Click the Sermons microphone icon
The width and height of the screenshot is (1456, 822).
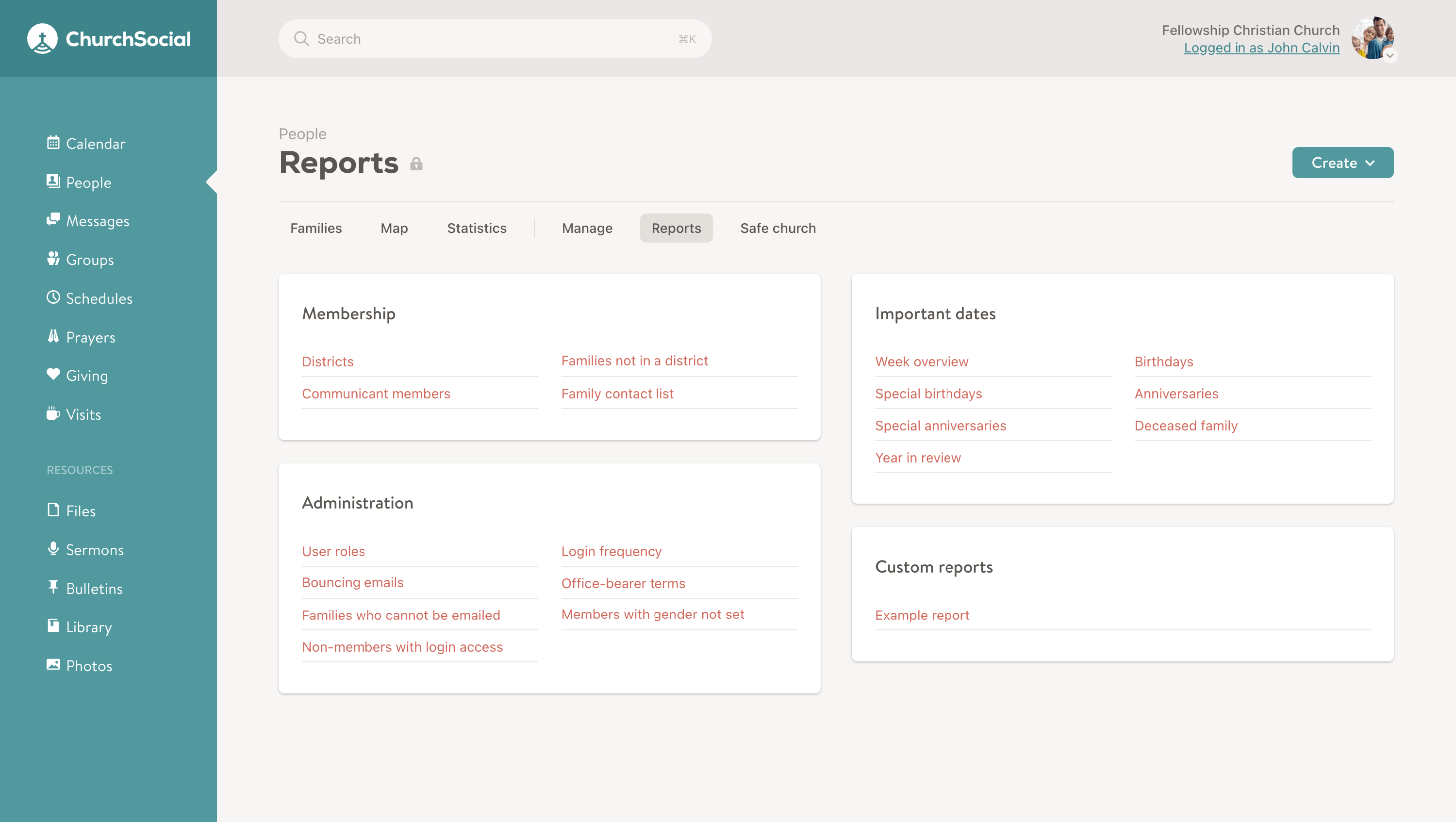(53, 548)
